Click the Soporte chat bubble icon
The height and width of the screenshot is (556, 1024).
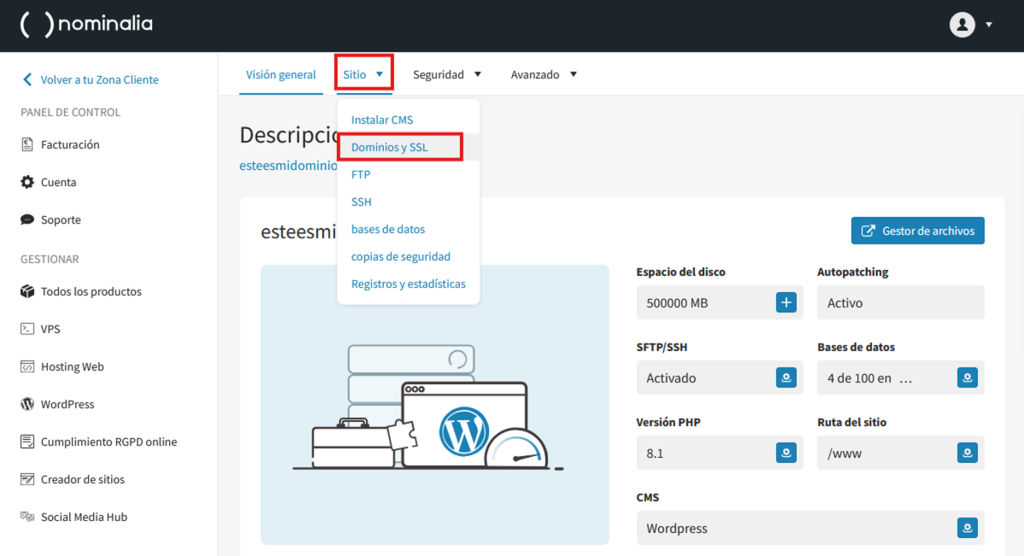click(x=27, y=220)
